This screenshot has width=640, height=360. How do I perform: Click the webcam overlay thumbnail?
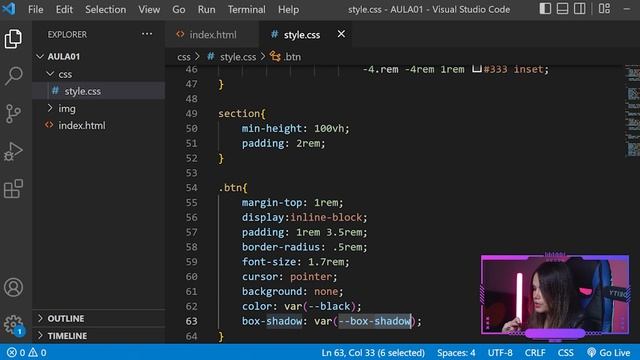[x=555, y=296]
